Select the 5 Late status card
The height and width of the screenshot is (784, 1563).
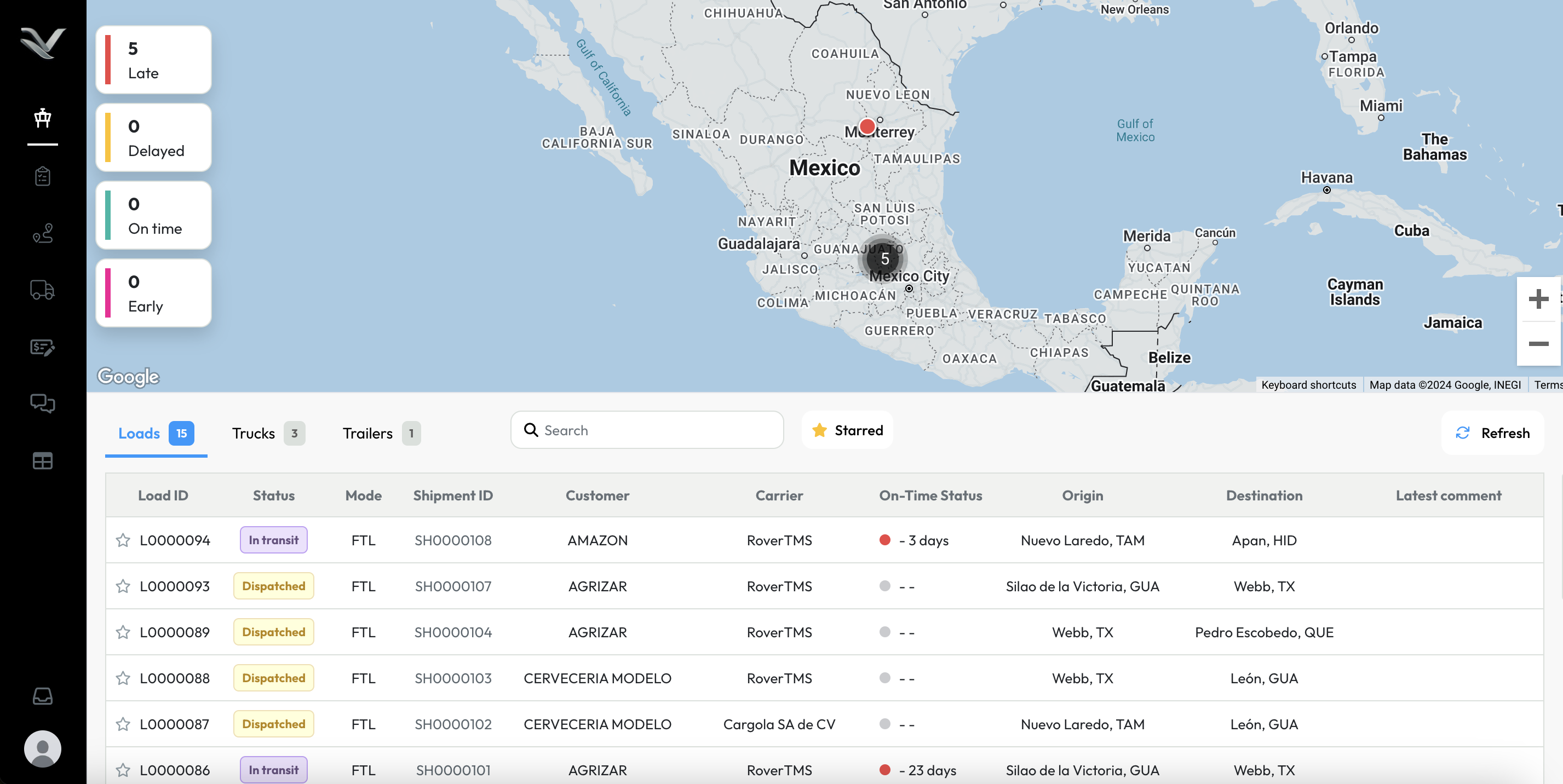(153, 60)
